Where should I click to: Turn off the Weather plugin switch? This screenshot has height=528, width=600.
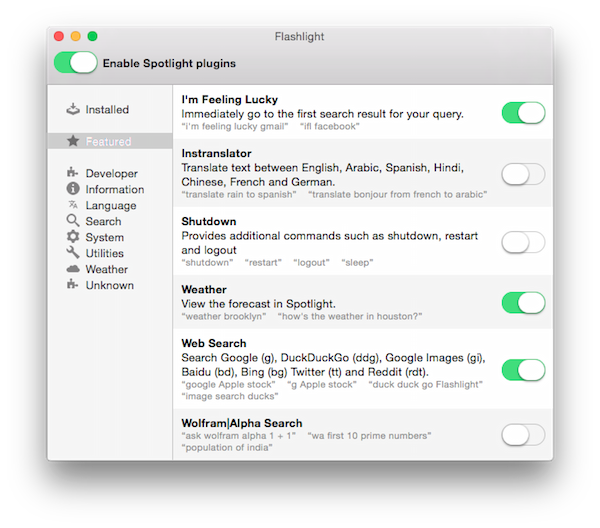coord(523,303)
